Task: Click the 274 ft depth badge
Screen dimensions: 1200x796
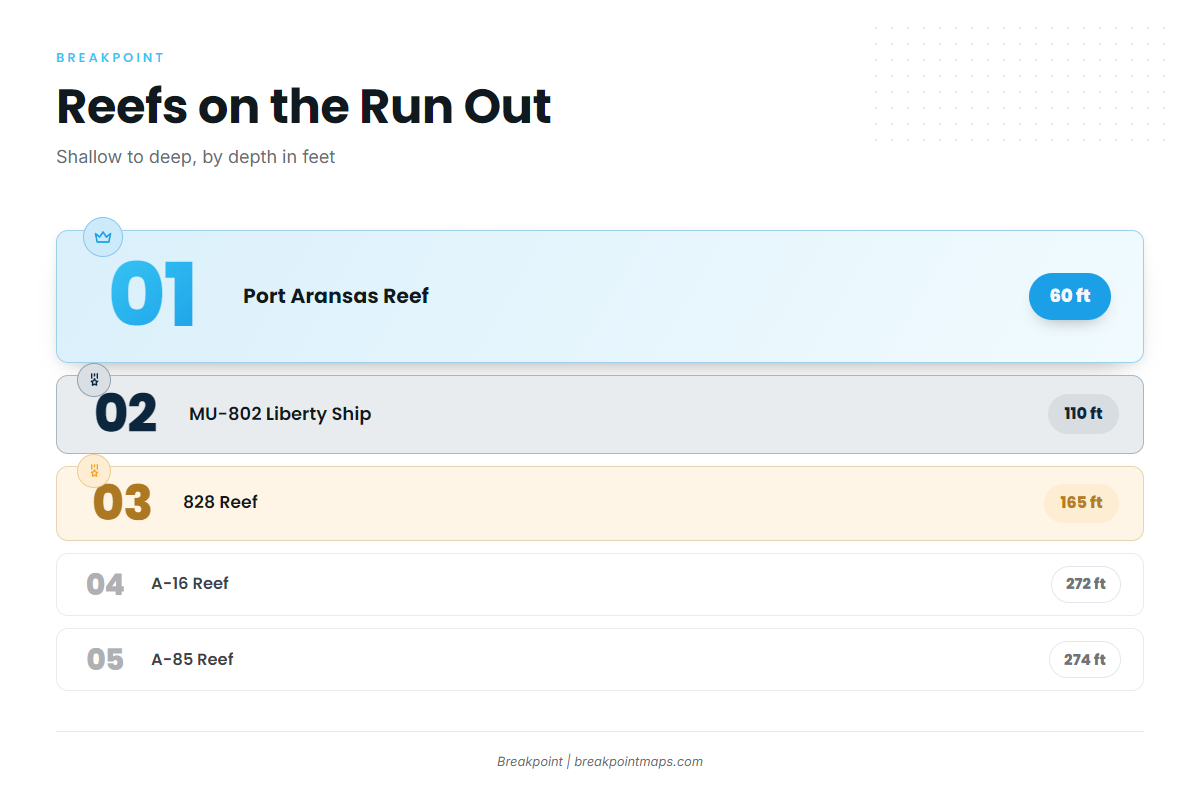Action: (x=1085, y=660)
